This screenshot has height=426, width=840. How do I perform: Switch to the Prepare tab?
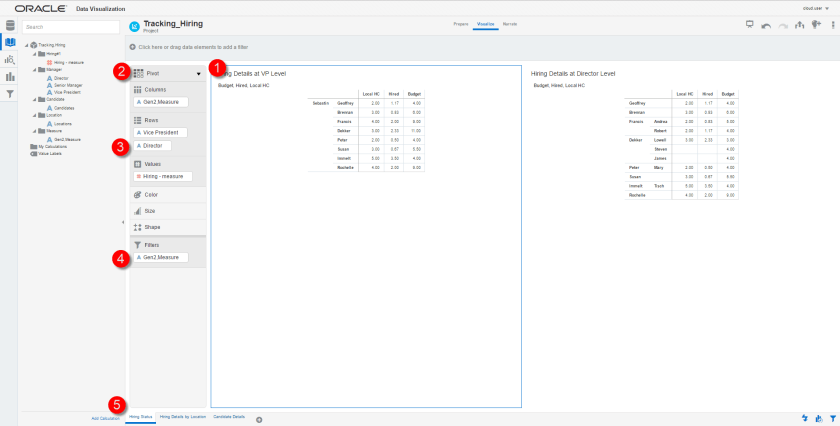pyautogui.click(x=461, y=22)
